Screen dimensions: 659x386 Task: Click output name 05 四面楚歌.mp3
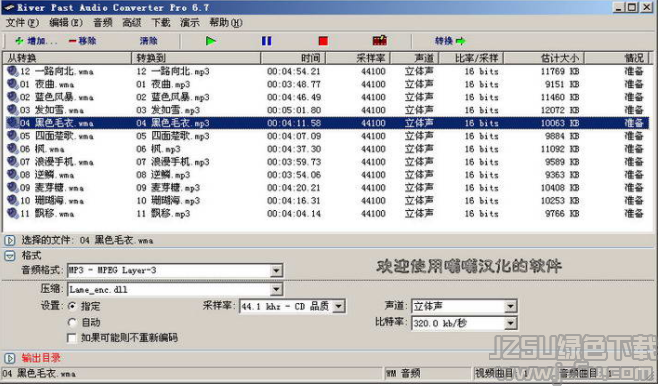(173, 136)
